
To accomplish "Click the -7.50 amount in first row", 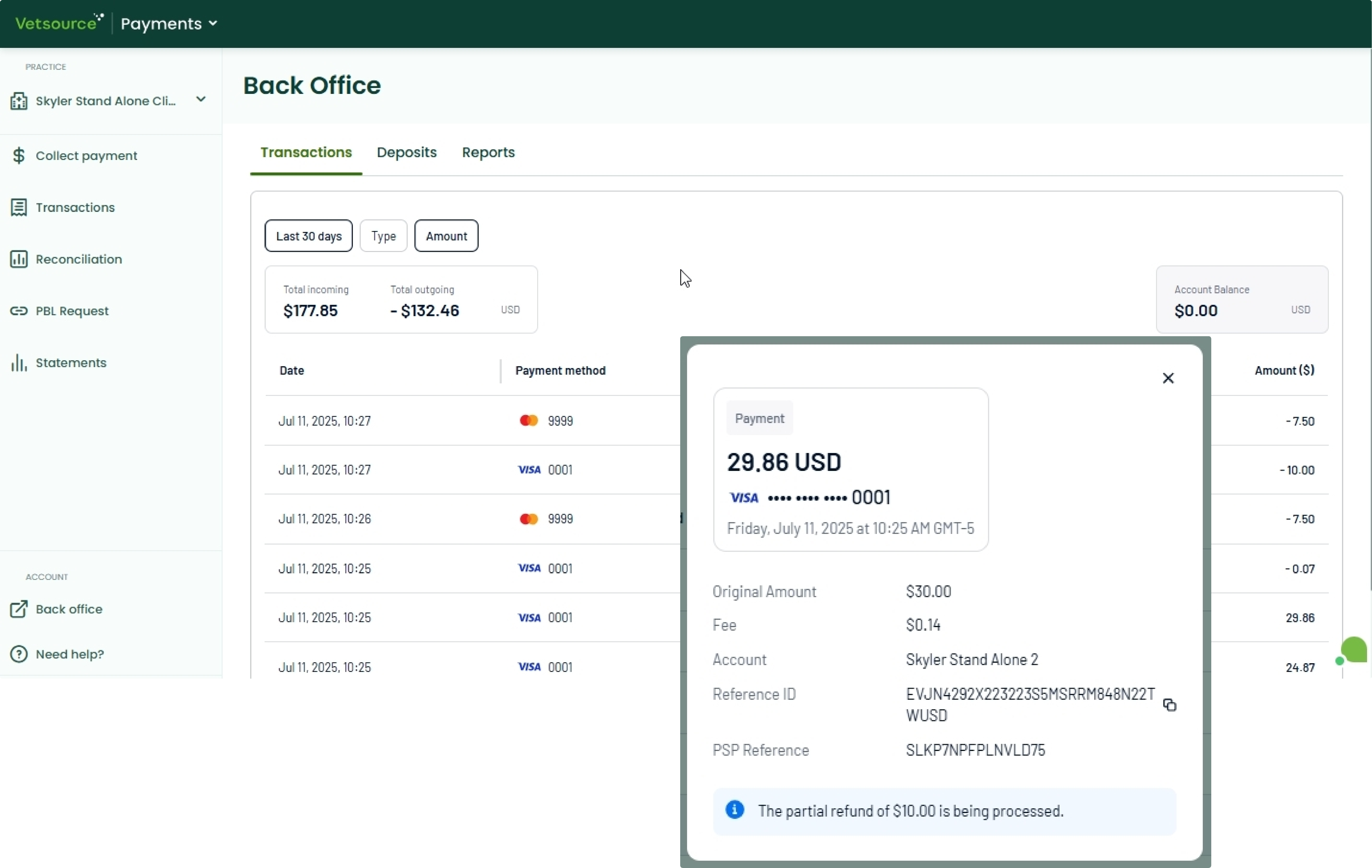I will (x=1300, y=421).
